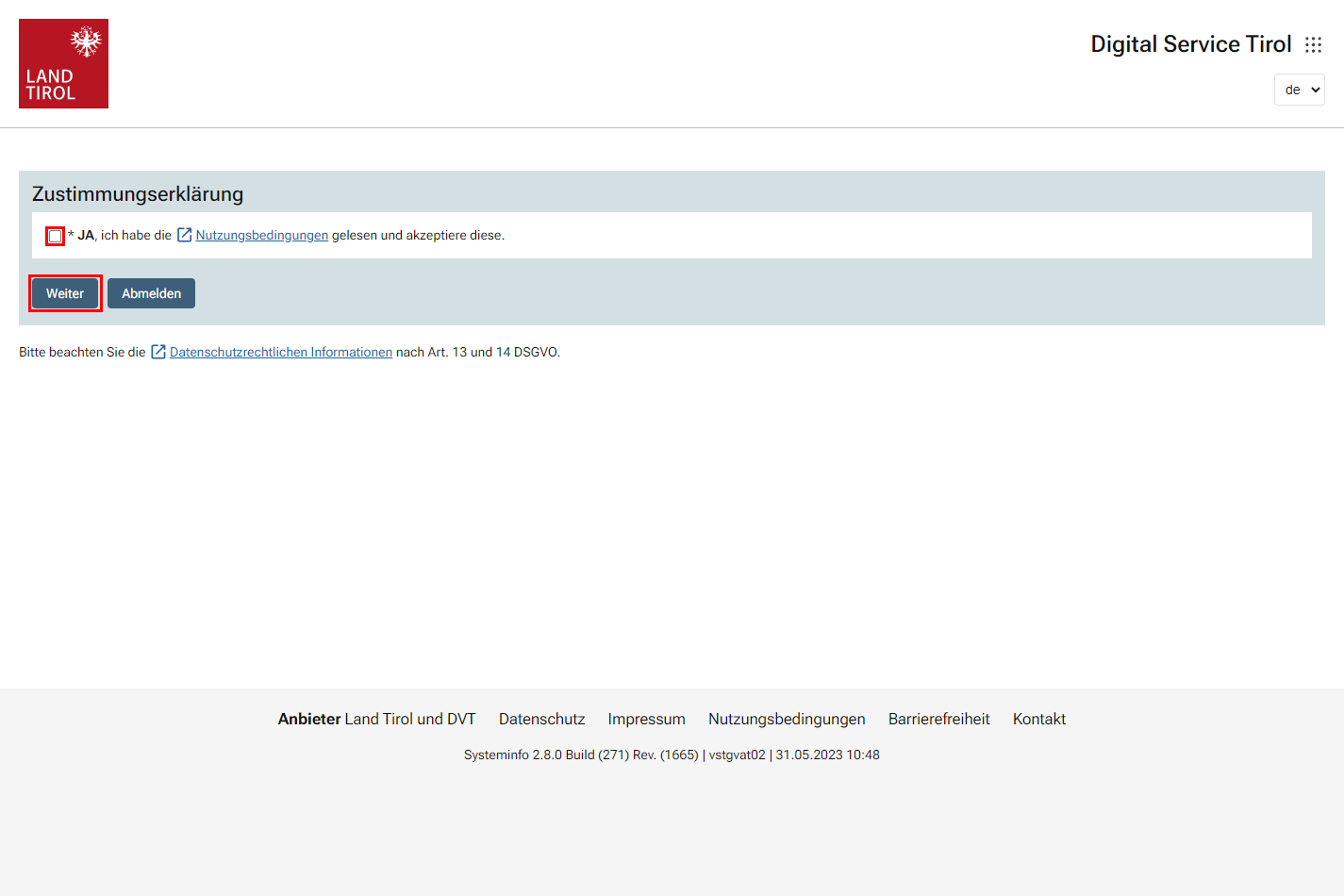Screen dimensions: 1344x896
Task: Select Nutzungsbedingungen in the footer navigation
Action: [x=787, y=719]
